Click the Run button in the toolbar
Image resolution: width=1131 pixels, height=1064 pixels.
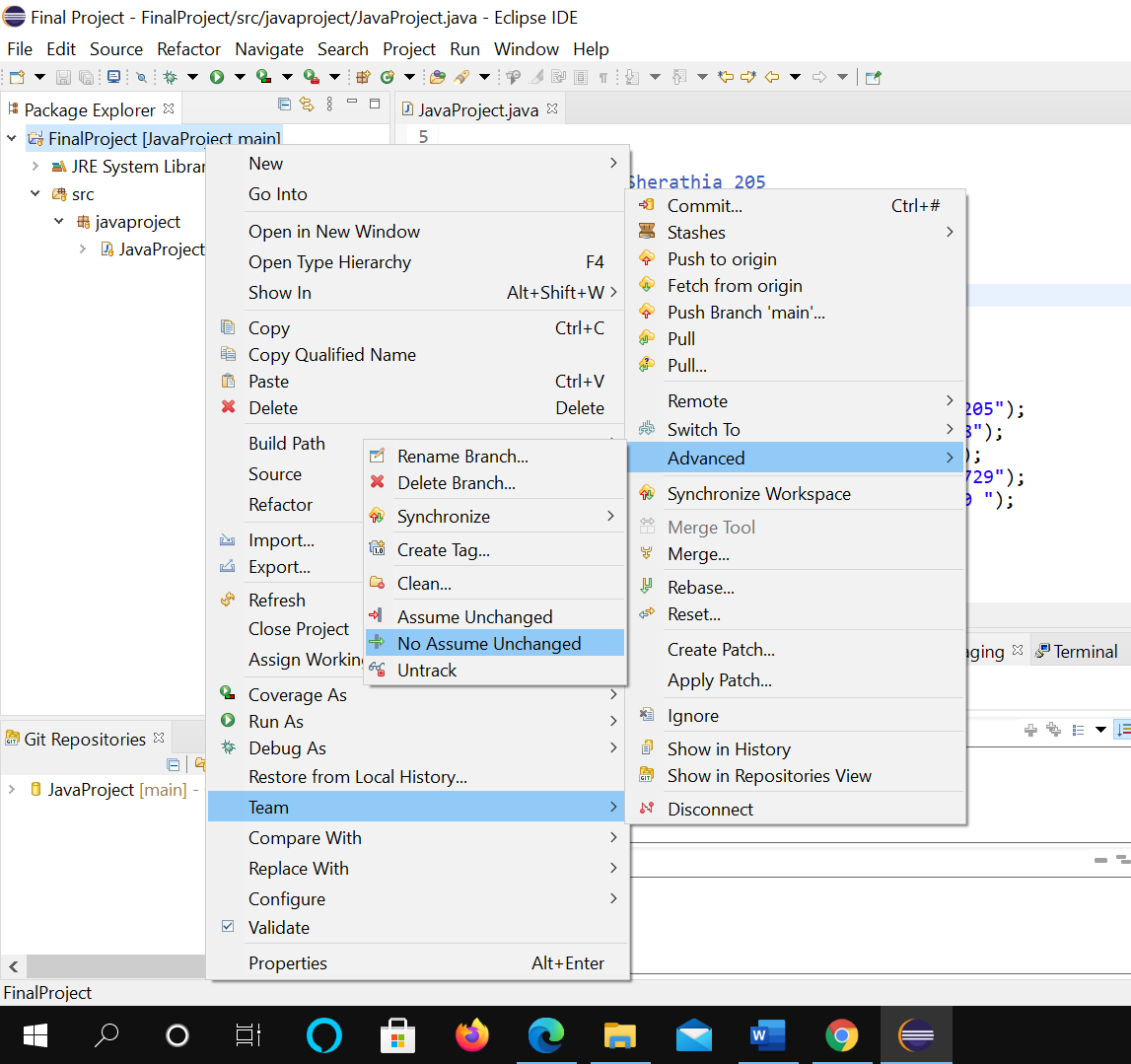click(x=216, y=77)
